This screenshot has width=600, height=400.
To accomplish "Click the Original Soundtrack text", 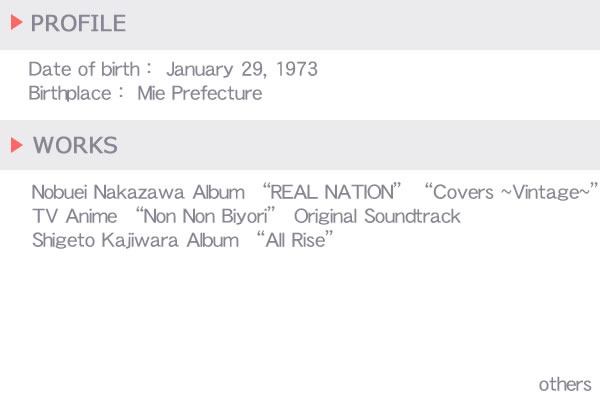I will (x=377, y=216).
